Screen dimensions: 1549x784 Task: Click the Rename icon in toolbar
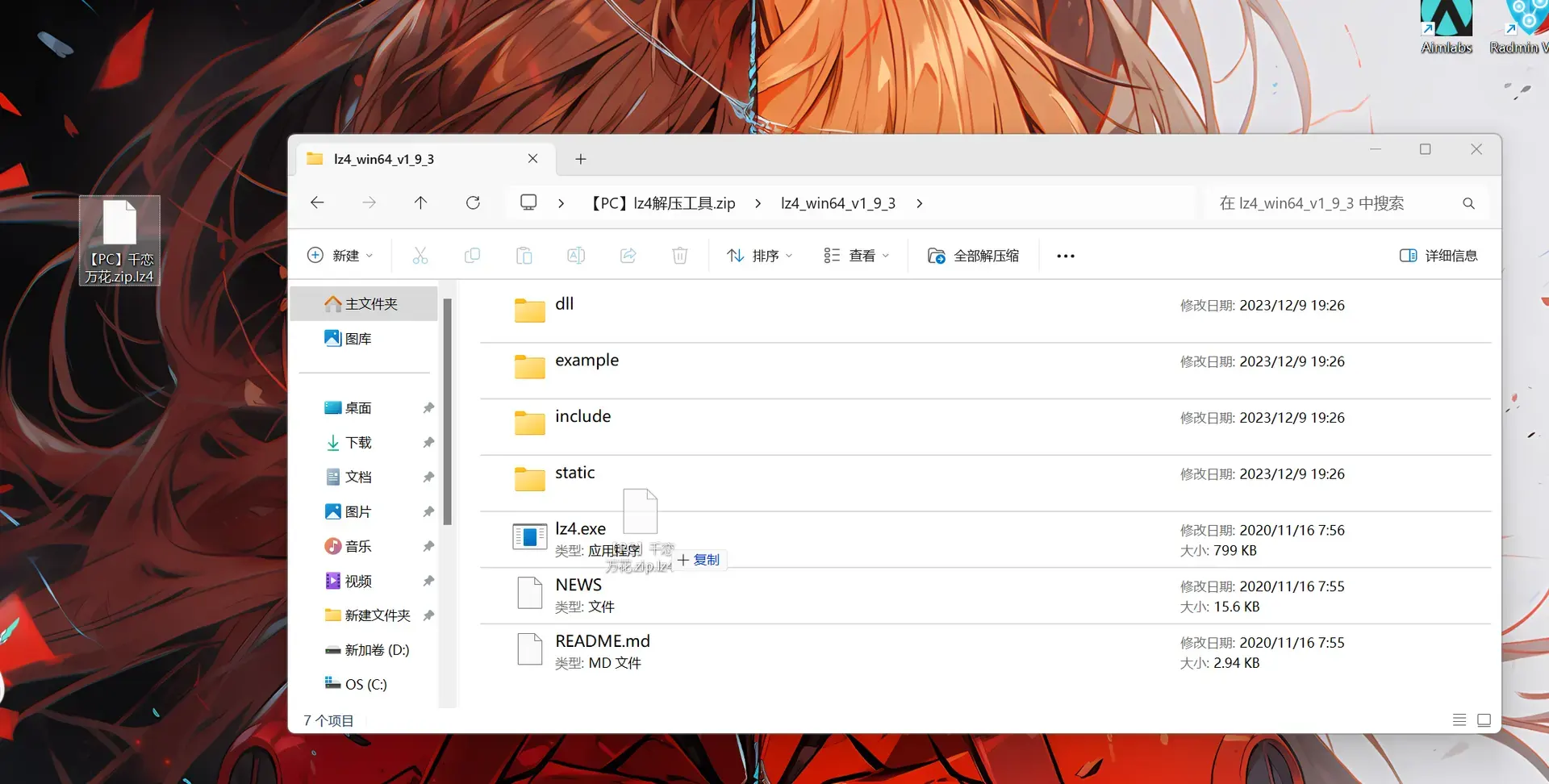(x=576, y=256)
